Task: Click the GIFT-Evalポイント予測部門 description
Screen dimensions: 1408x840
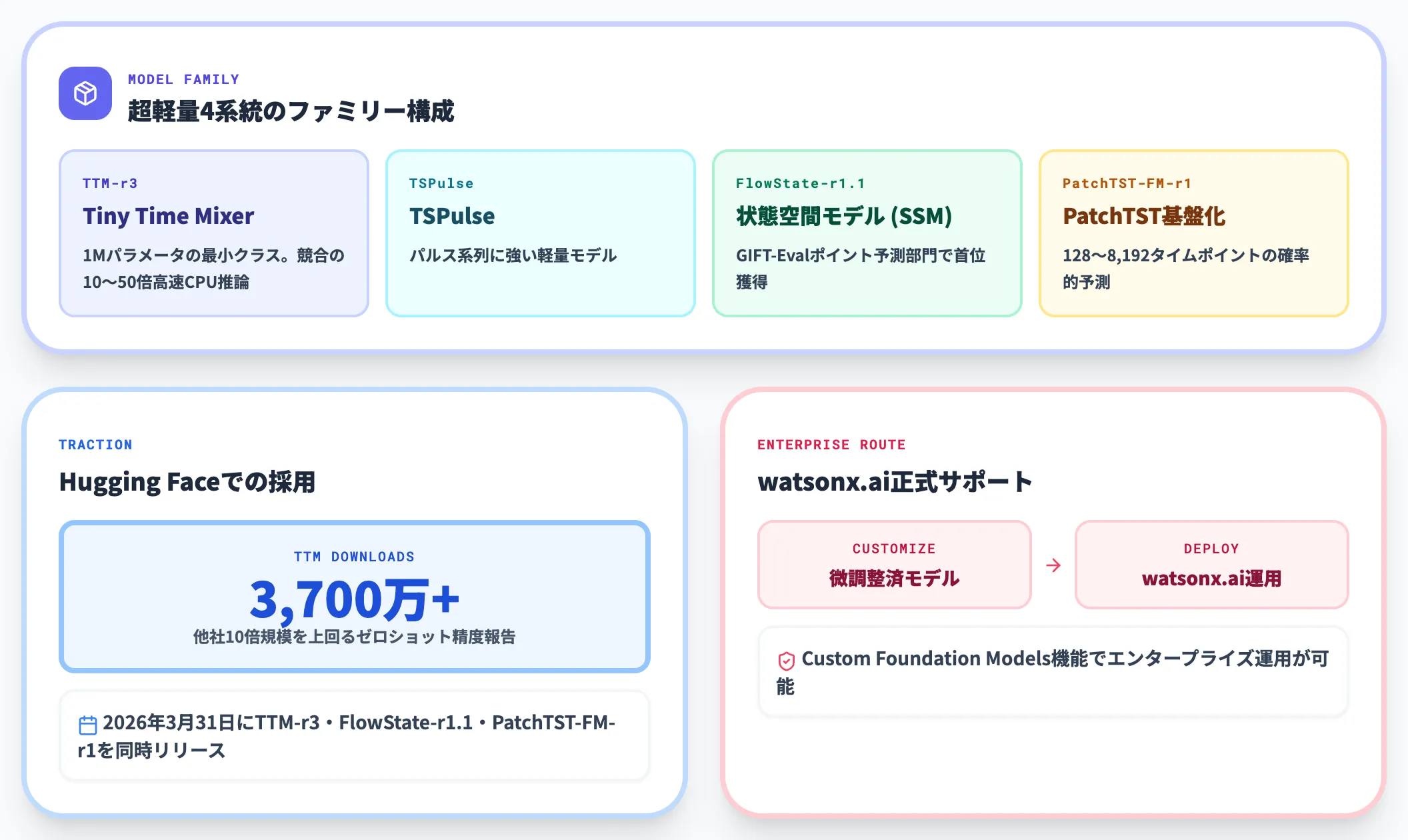Action: point(861,269)
